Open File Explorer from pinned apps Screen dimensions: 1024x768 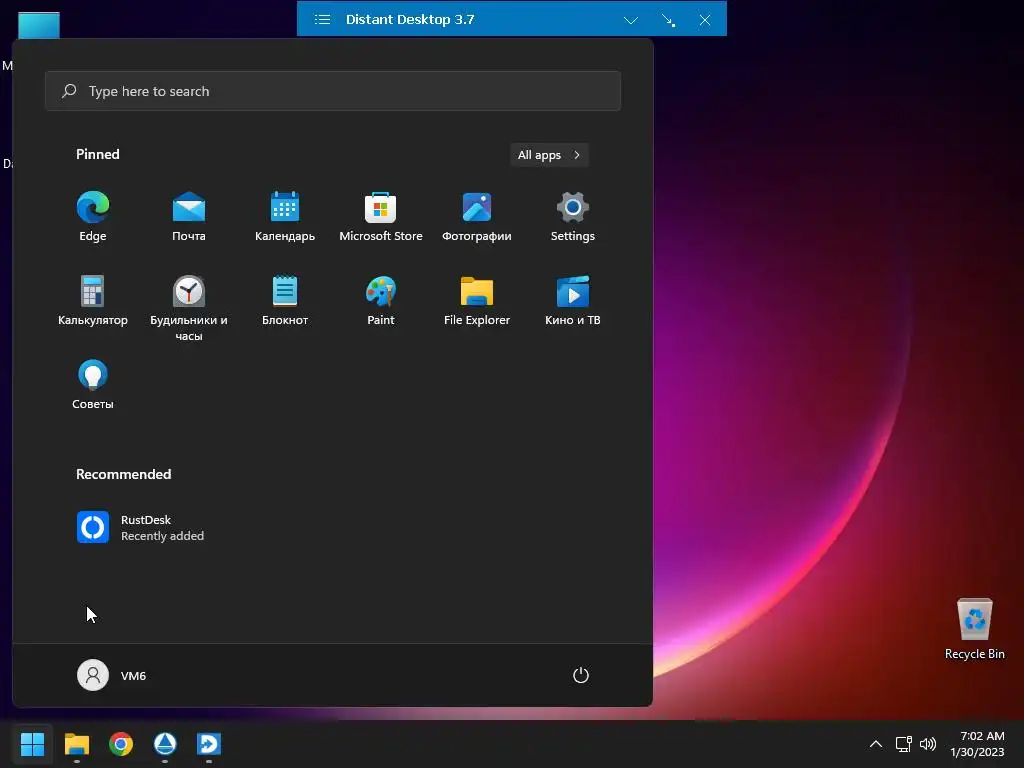pos(477,301)
